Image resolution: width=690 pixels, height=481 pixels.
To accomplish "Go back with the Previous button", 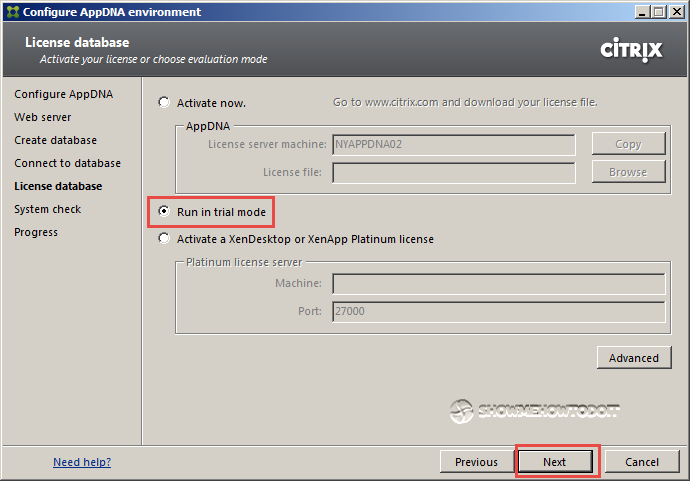I will click(x=476, y=462).
